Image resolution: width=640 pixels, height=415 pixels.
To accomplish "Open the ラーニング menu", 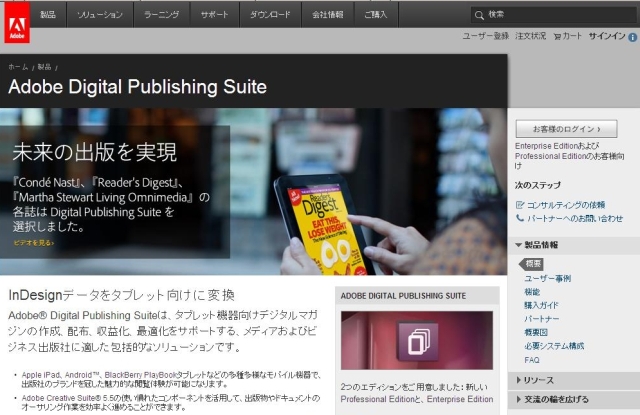I will point(162,15).
